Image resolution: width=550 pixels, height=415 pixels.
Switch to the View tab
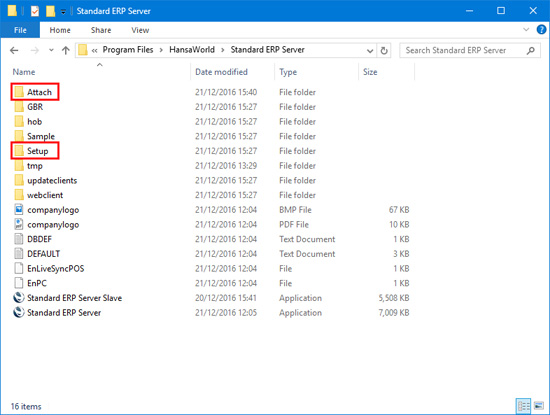click(140, 30)
